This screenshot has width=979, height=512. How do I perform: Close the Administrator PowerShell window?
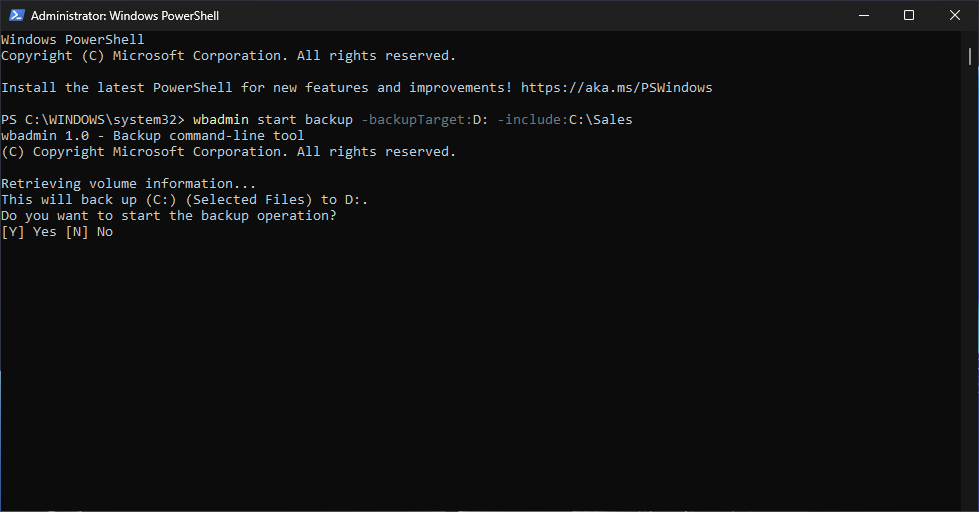pyautogui.click(x=954, y=15)
